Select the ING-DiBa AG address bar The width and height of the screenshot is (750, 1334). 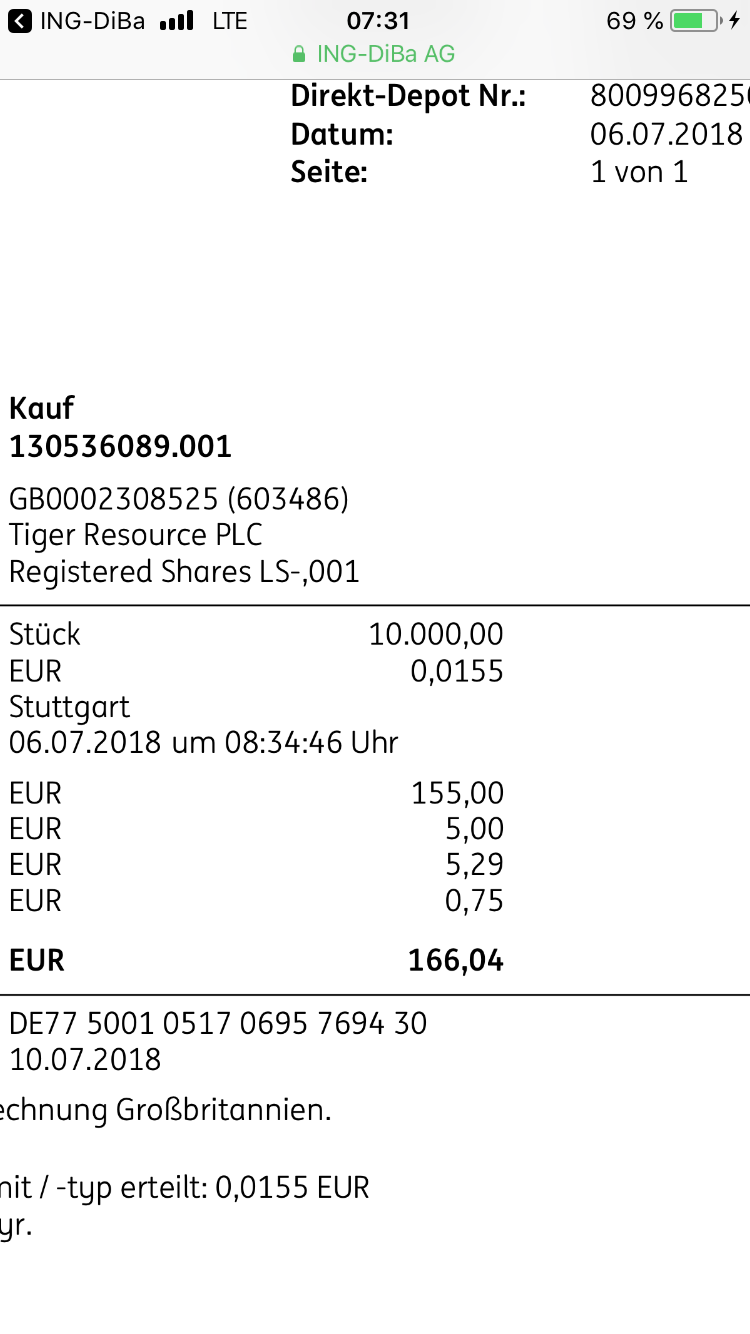point(375,54)
